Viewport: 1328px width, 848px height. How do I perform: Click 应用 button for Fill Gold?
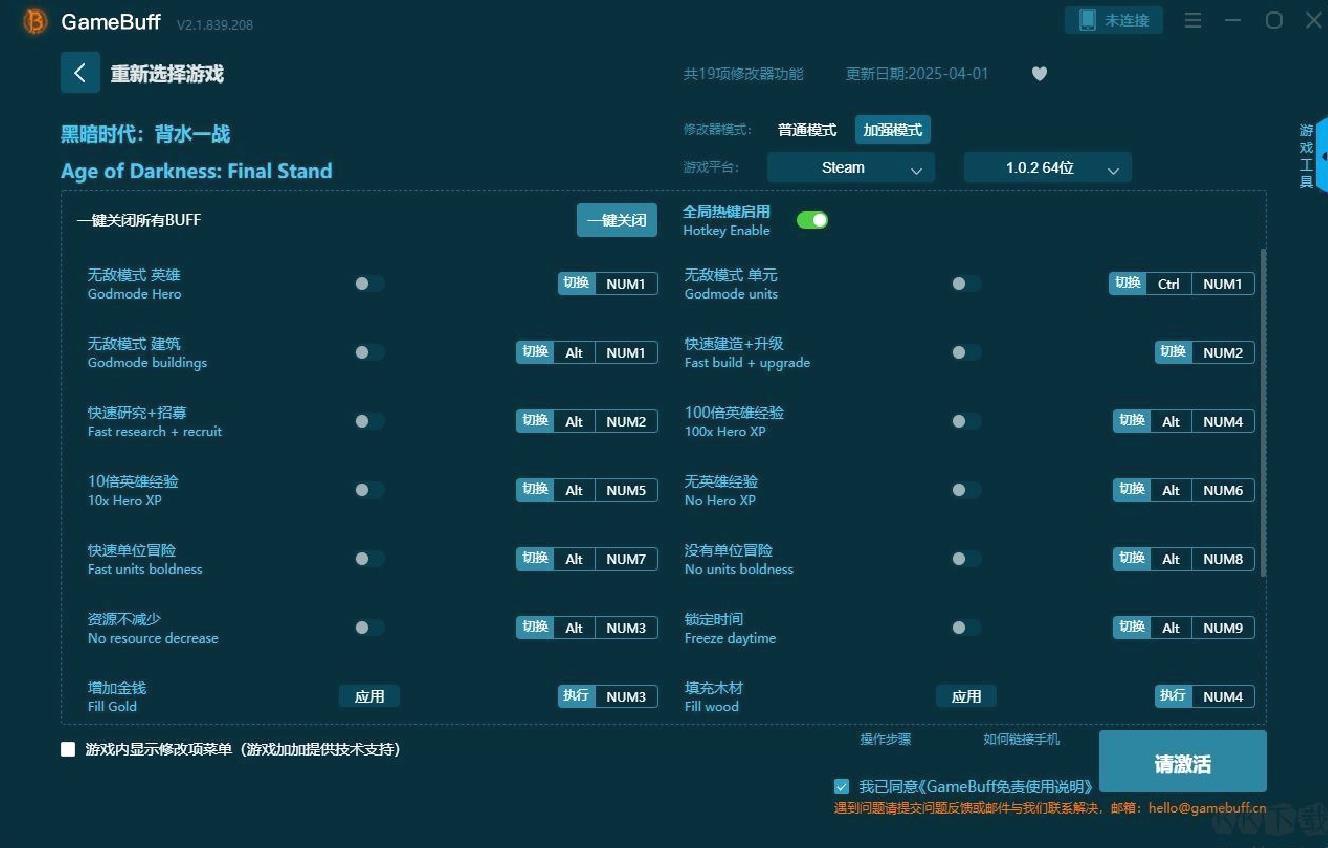(x=369, y=697)
